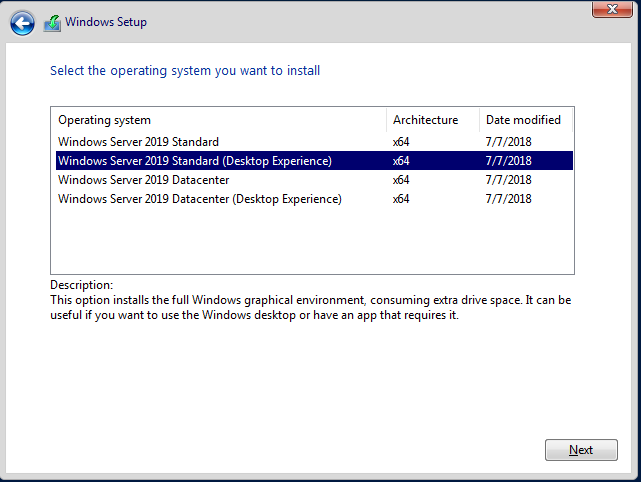Viewport: 641px width, 482px height.
Task: Select Windows Server 2019 Standard (Desktop Experience)
Action: pos(194,161)
